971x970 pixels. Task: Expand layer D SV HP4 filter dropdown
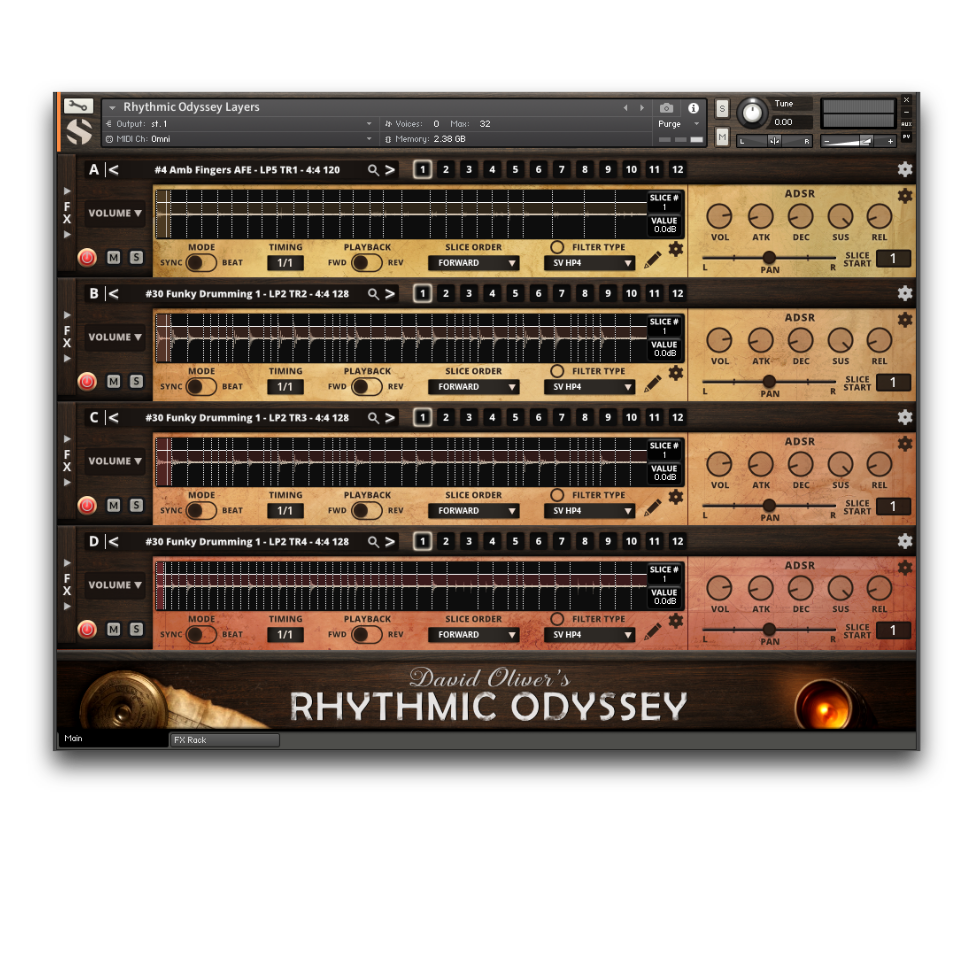[x=590, y=635]
